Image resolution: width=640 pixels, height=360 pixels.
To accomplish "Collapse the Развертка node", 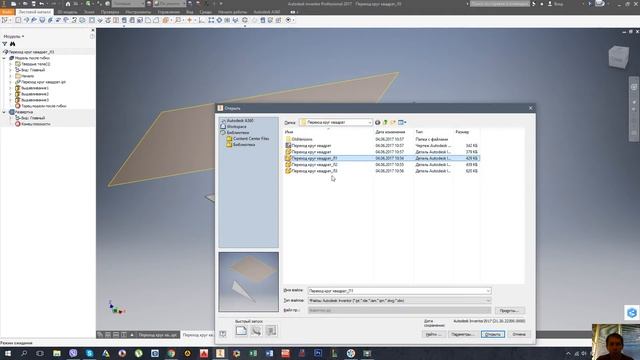I will (4, 112).
